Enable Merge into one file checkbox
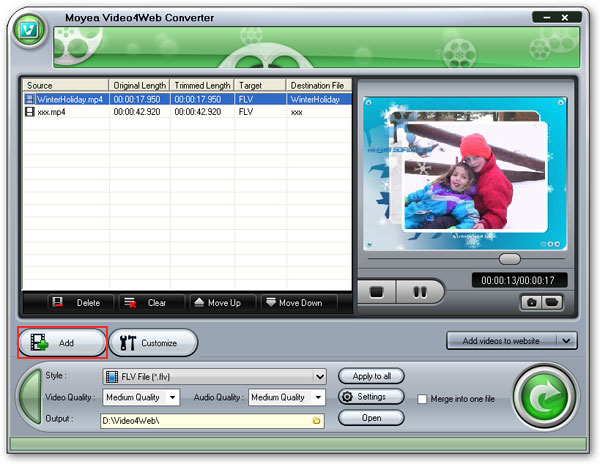The image size is (600, 464). tap(422, 399)
